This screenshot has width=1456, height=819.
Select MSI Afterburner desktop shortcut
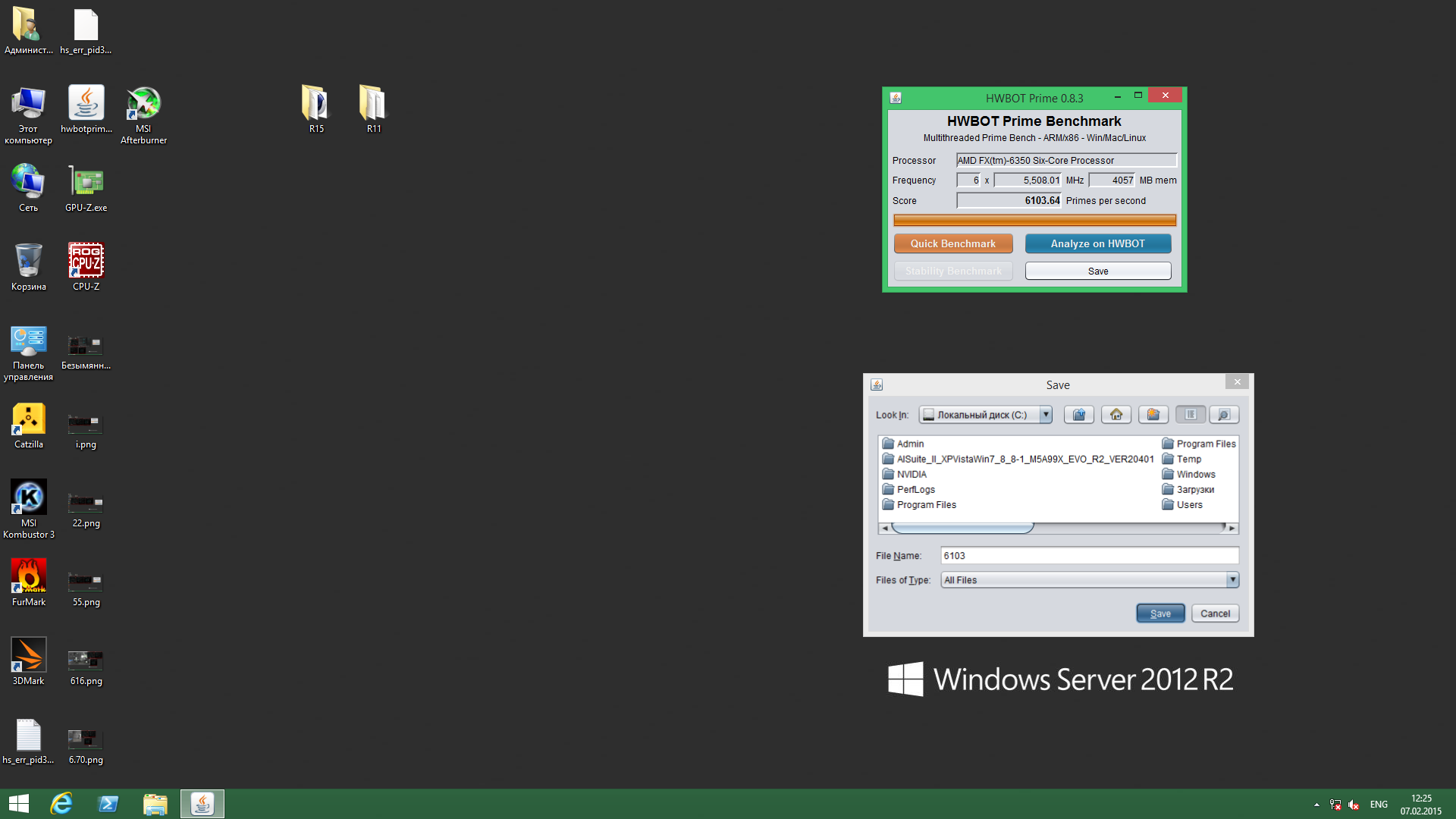click(143, 115)
